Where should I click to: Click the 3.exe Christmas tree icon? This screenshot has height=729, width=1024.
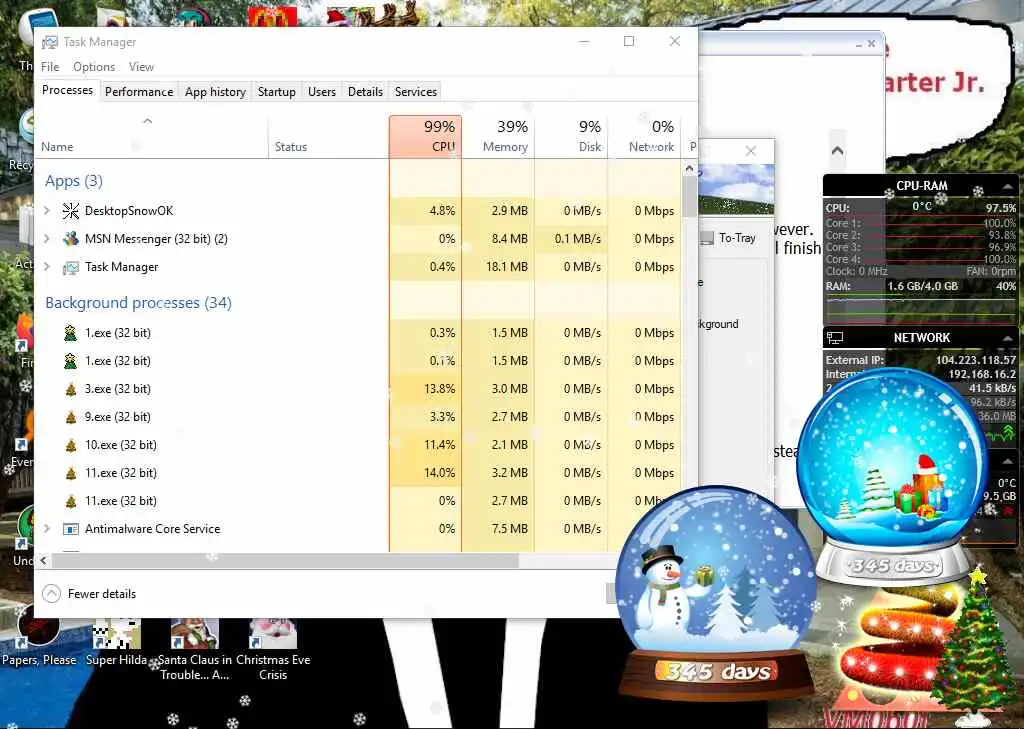pyautogui.click(x=71, y=389)
